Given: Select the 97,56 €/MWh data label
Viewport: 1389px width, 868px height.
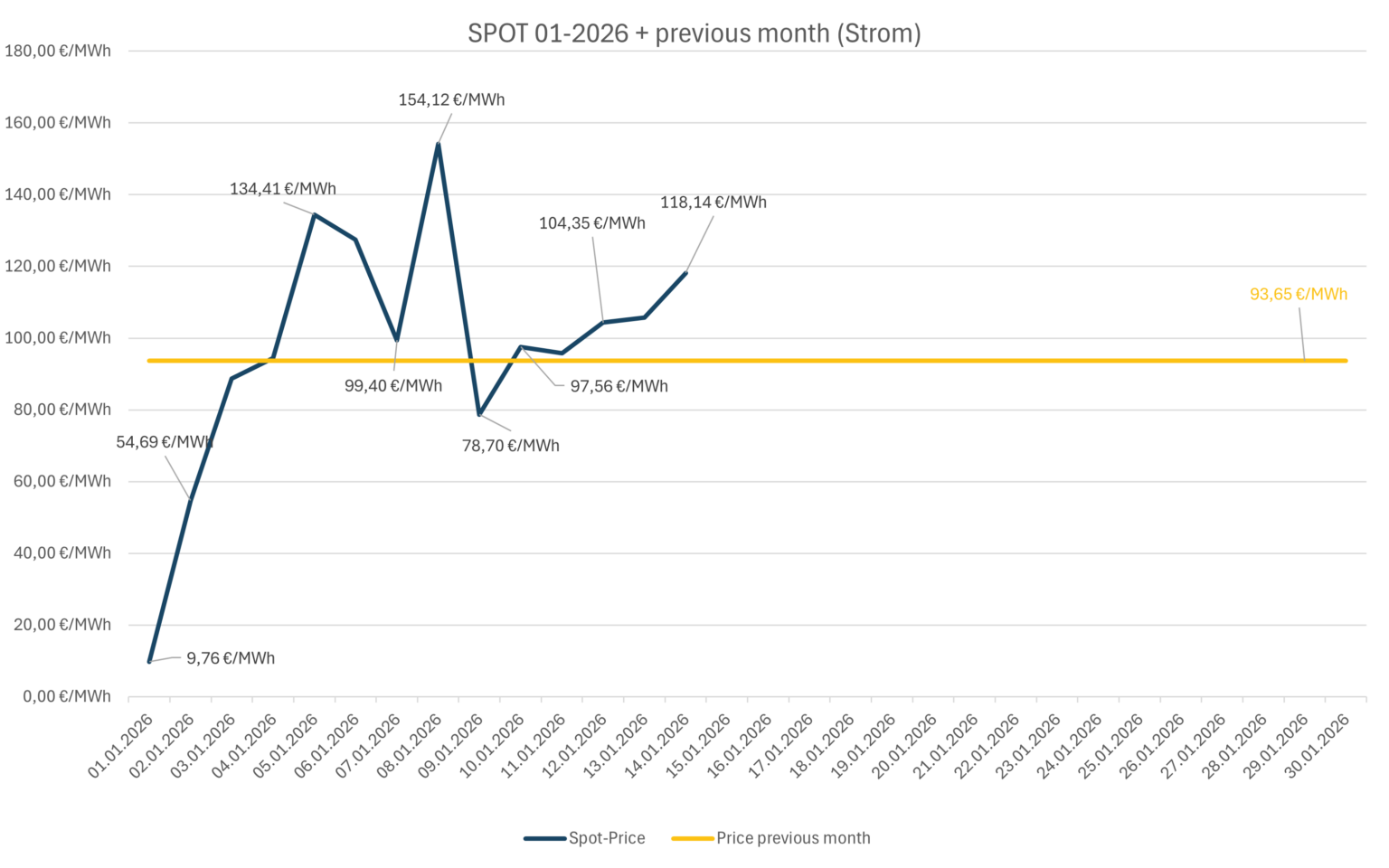Looking at the screenshot, I should click(x=619, y=386).
